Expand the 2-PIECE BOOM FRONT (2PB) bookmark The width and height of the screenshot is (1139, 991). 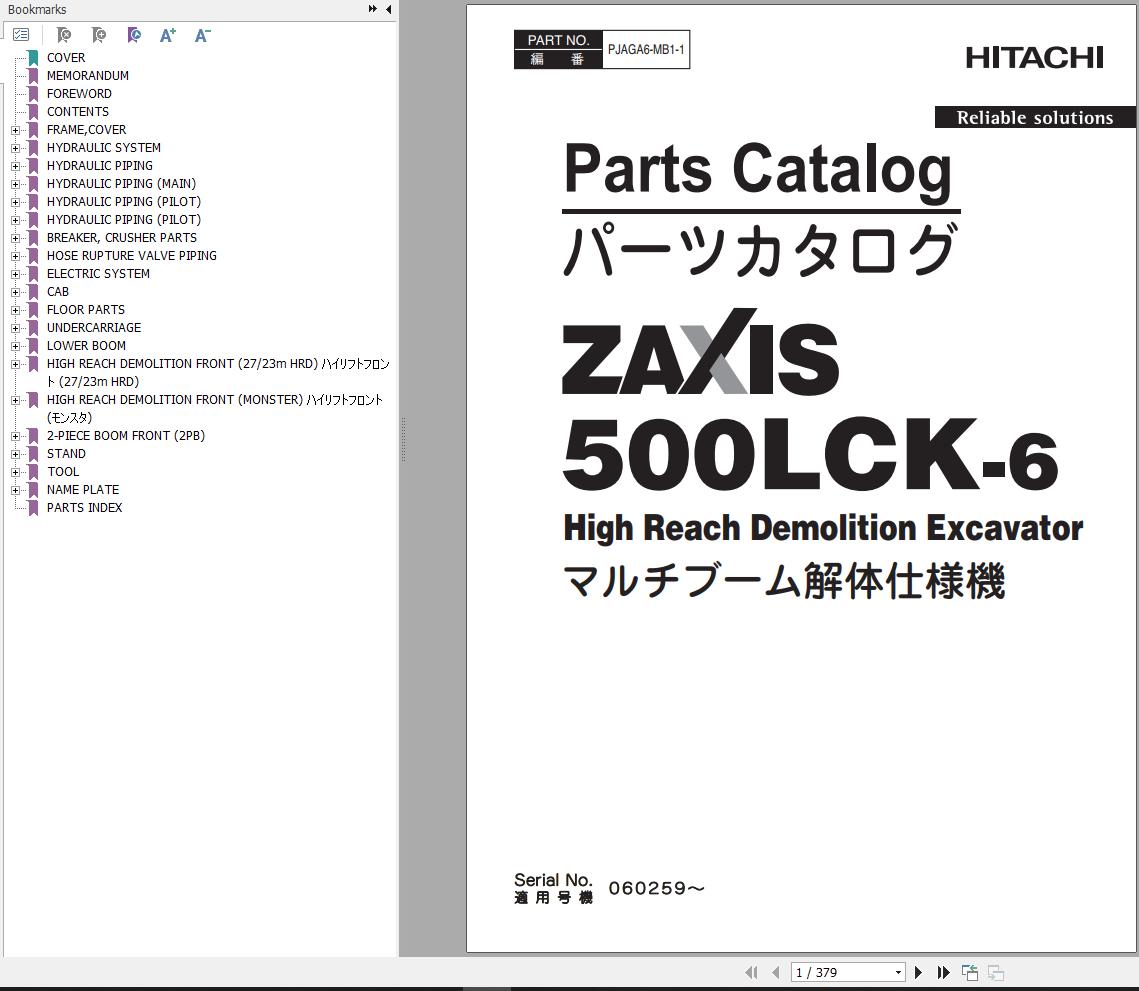click(15, 436)
